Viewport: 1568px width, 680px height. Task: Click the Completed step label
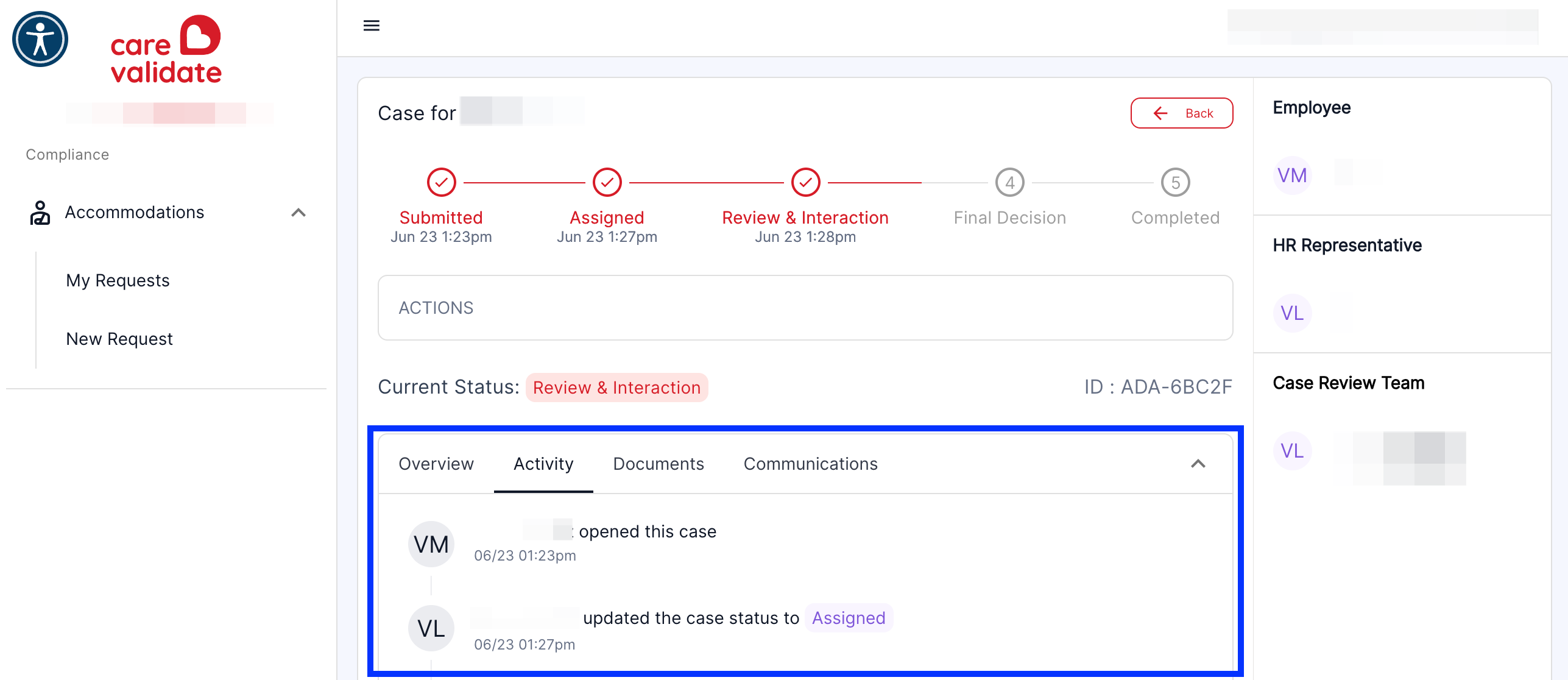pos(1176,218)
